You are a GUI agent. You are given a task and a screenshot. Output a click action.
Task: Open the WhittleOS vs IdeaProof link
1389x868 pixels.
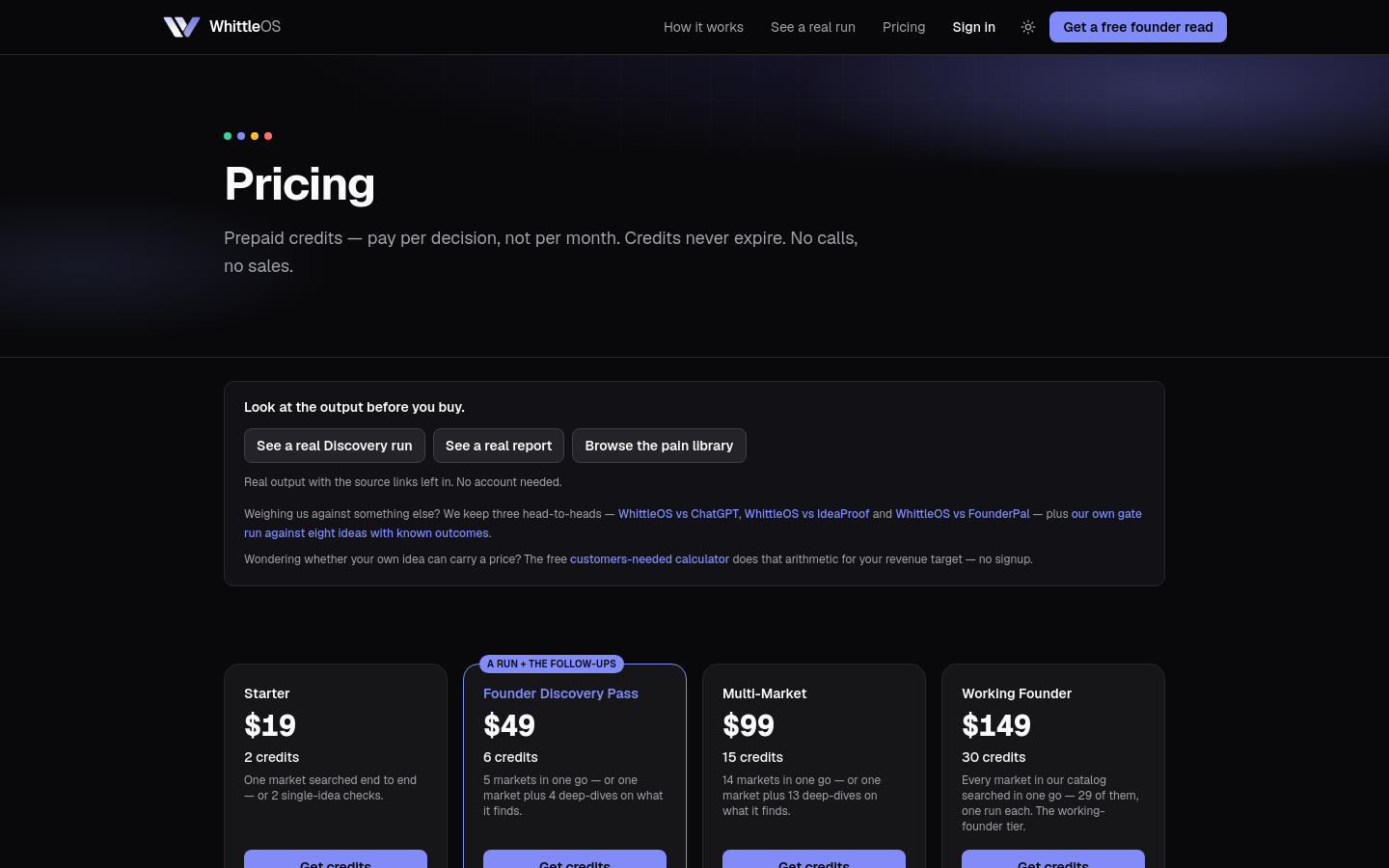[806, 514]
